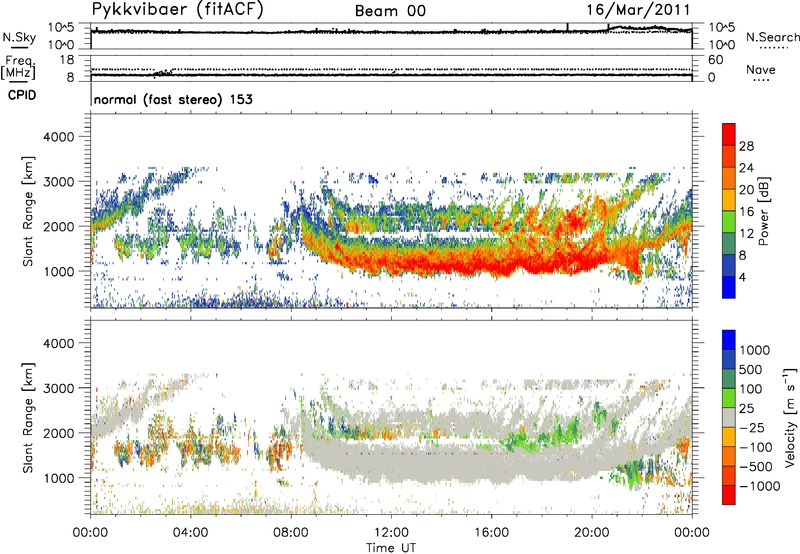Click the '60' tick on the Nave axis
The image size is (800, 554).
tap(715, 60)
